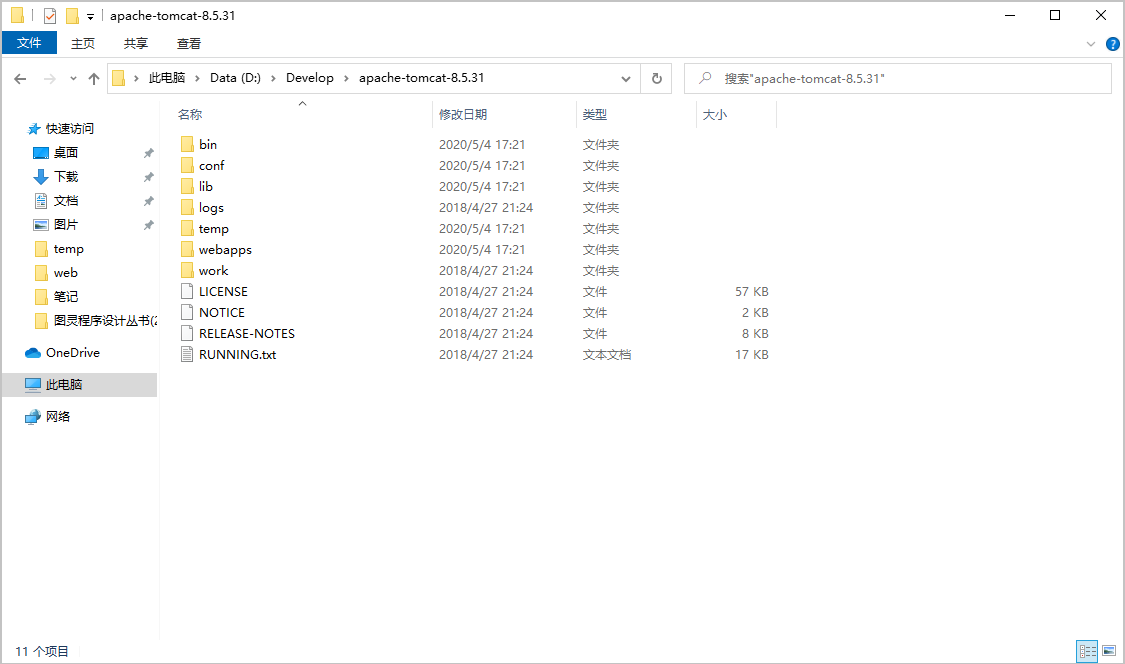Image resolution: width=1125 pixels, height=664 pixels.
Task: Select the logs folder icon
Action: [x=187, y=207]
